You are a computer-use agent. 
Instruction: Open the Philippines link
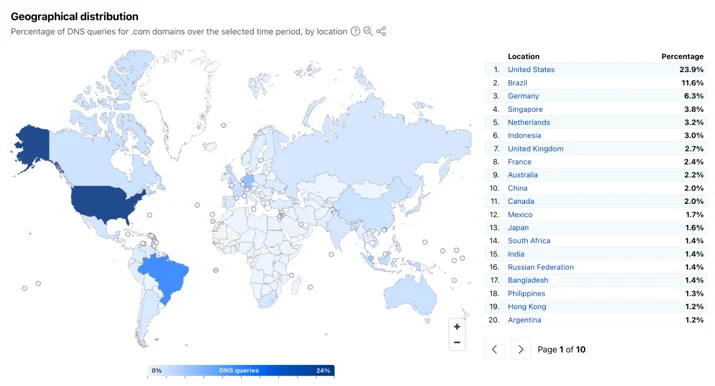click(x=527, y=293)
